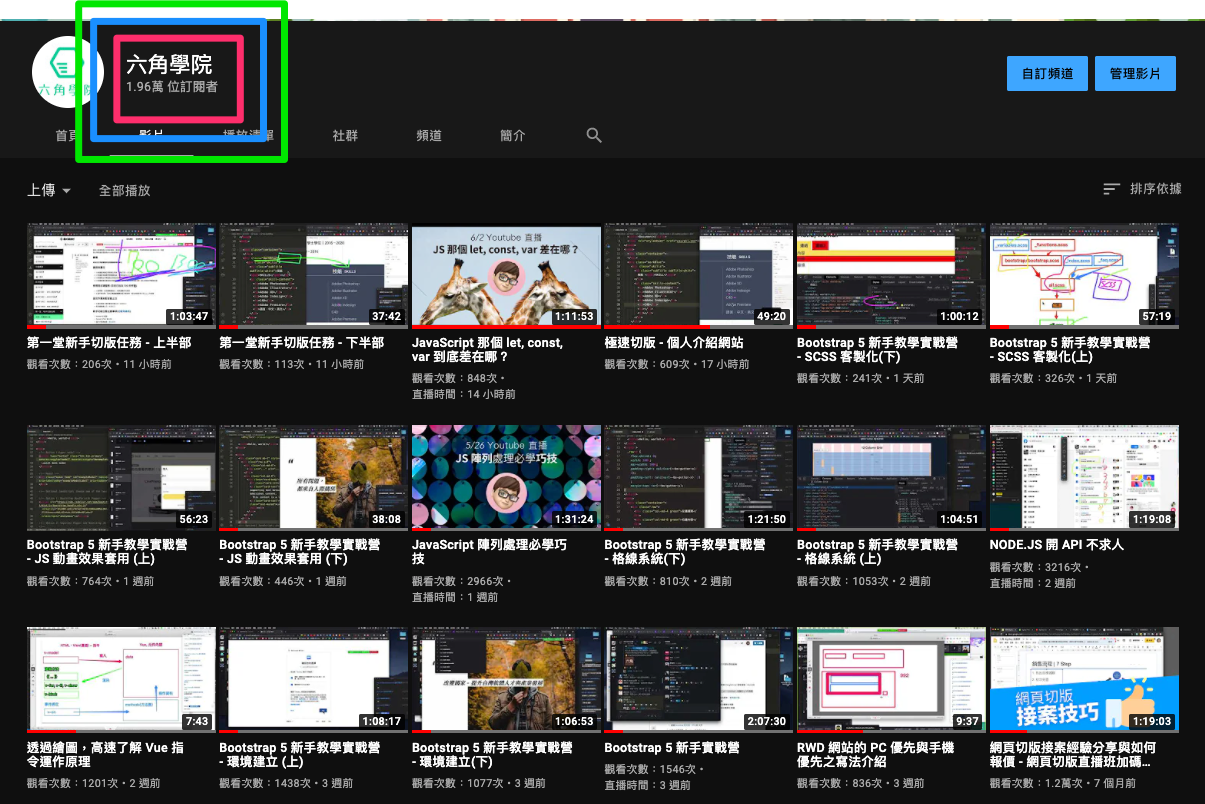Open the 網頁切版 接案技巧 thumbnail
The height and width of the screenshot is (804, 1205).
point(1083,680)
